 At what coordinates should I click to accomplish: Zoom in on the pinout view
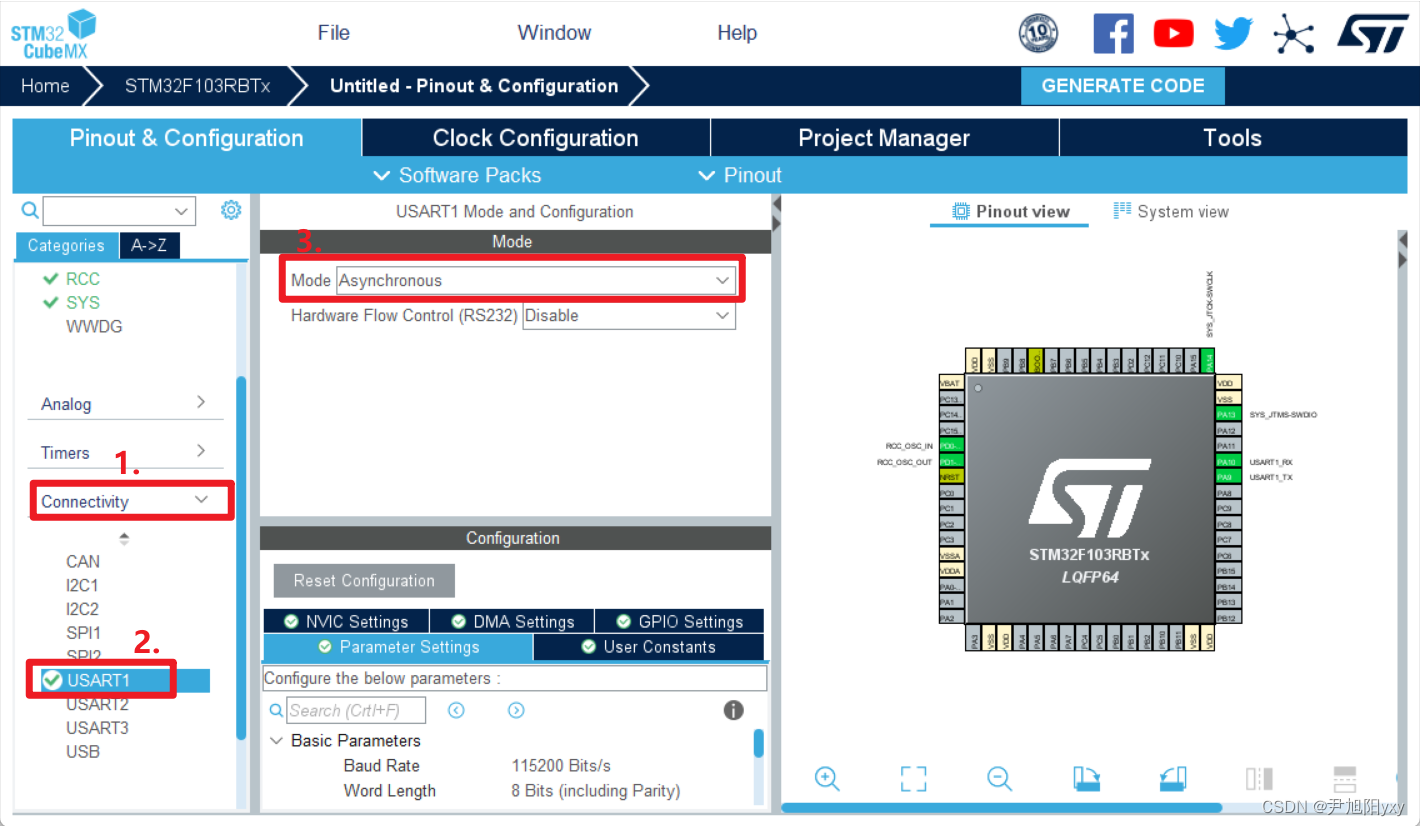click(826, 778)
